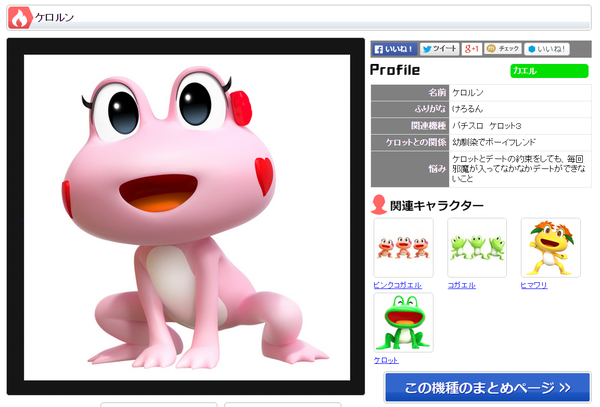Image resolution: width=600 pixels, height=407 pixels.
Task: Select the ふりがな value けろるん
Action: pos(467,109)
